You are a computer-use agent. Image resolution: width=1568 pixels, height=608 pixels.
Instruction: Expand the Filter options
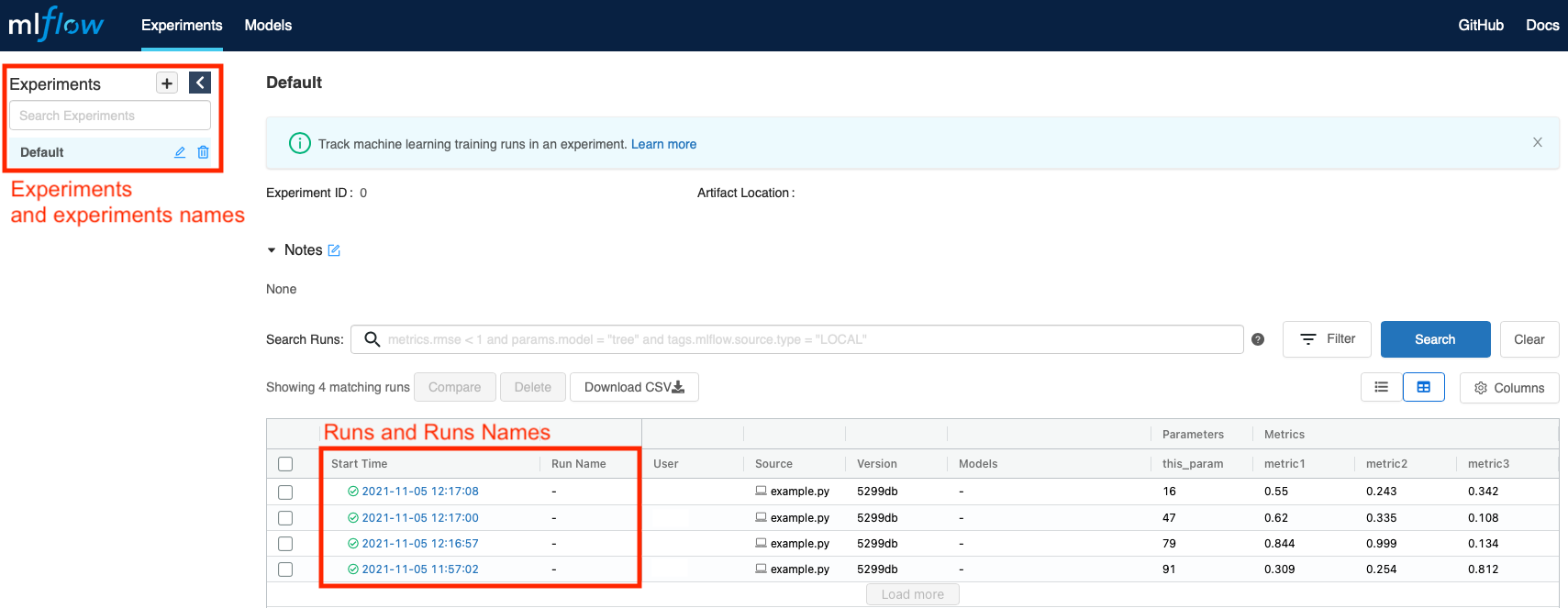(1327, 339)
